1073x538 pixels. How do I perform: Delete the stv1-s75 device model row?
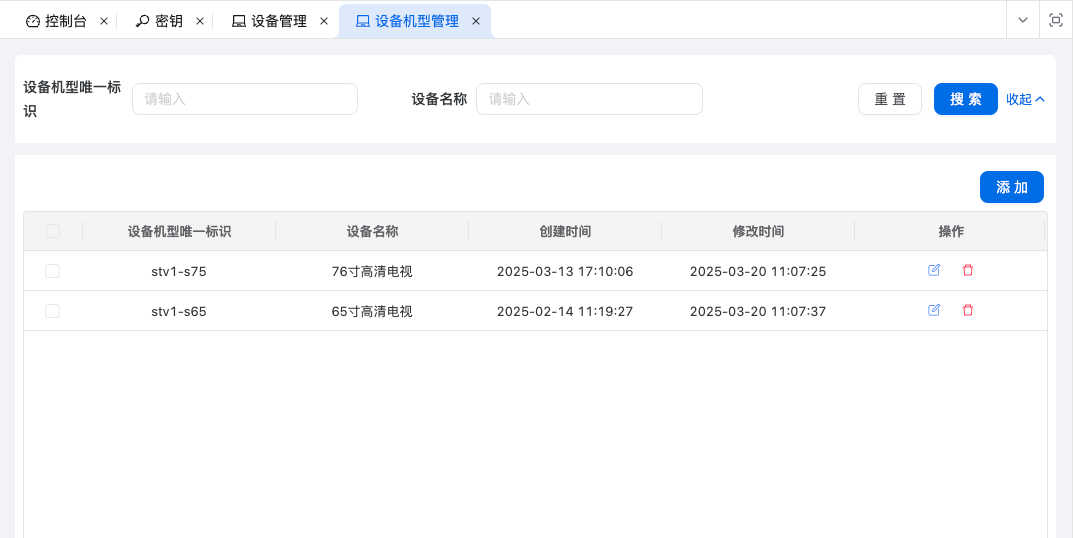[967, 270]
